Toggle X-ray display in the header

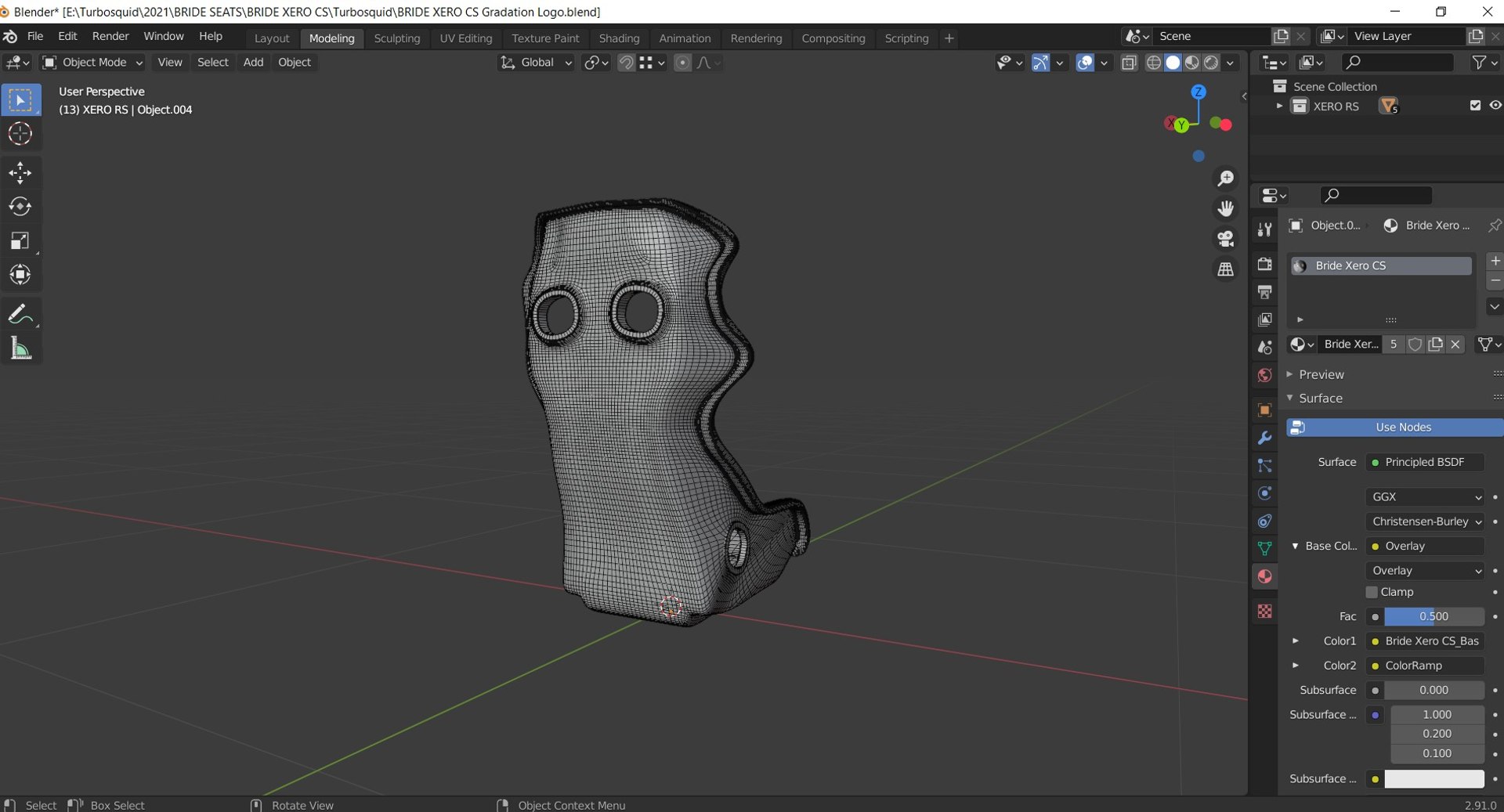point(1129,63)
